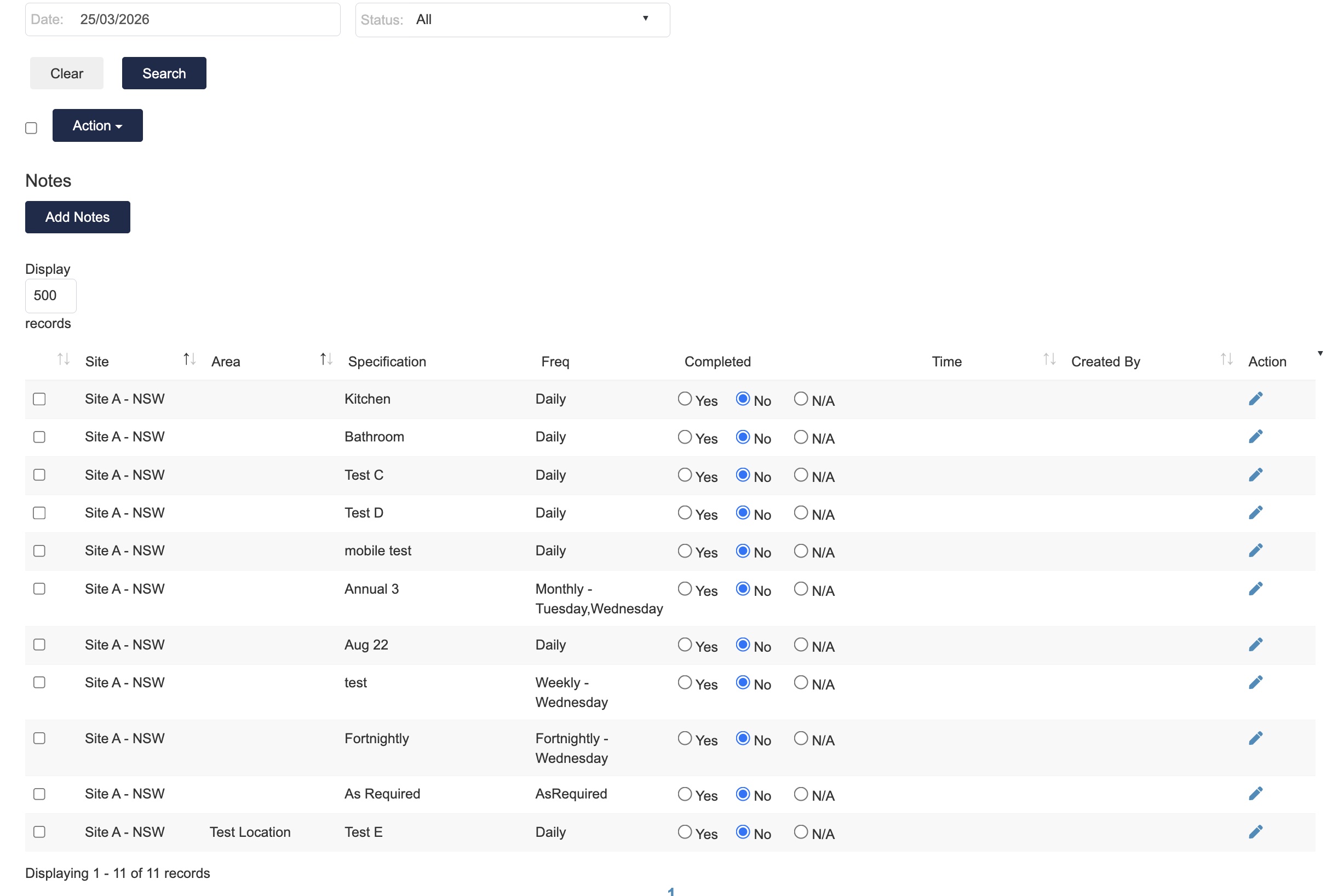Expand the Action dropdown button

[97, 126]
